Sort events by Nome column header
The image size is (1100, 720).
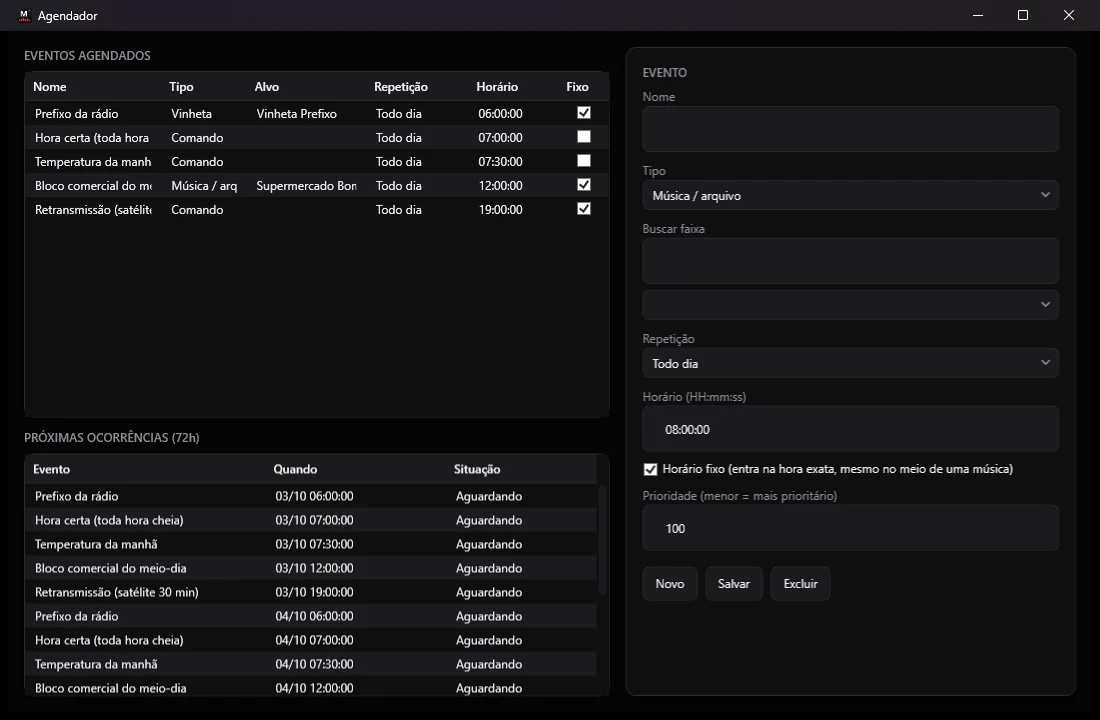click(50, 86)
